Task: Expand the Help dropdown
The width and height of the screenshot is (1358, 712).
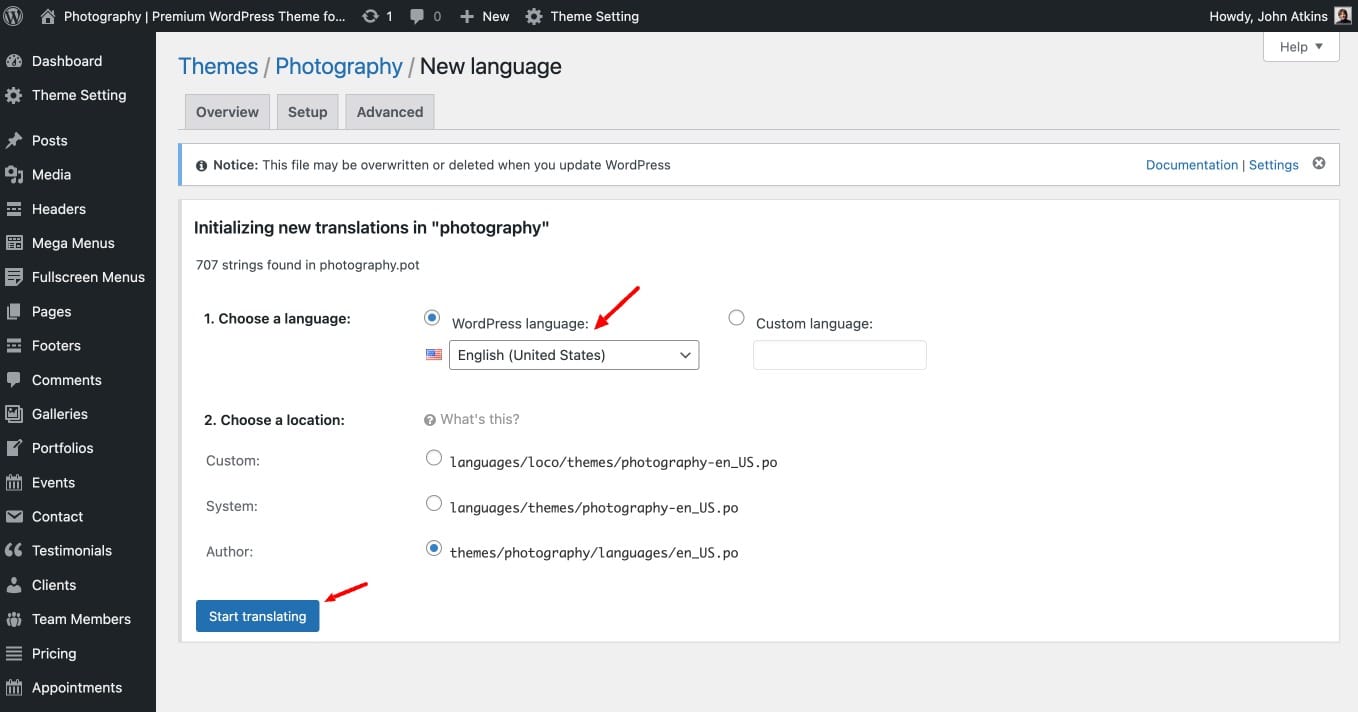Action: 1301,47
